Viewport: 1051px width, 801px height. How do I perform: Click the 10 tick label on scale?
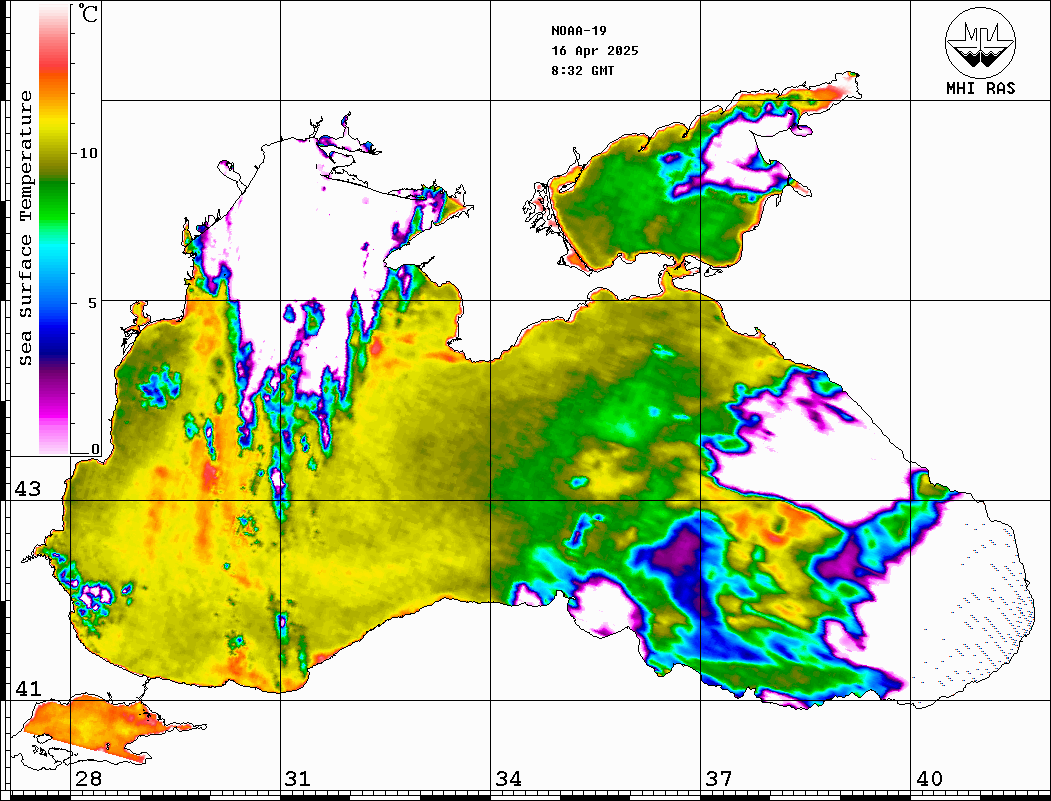[x=90, y=153]
